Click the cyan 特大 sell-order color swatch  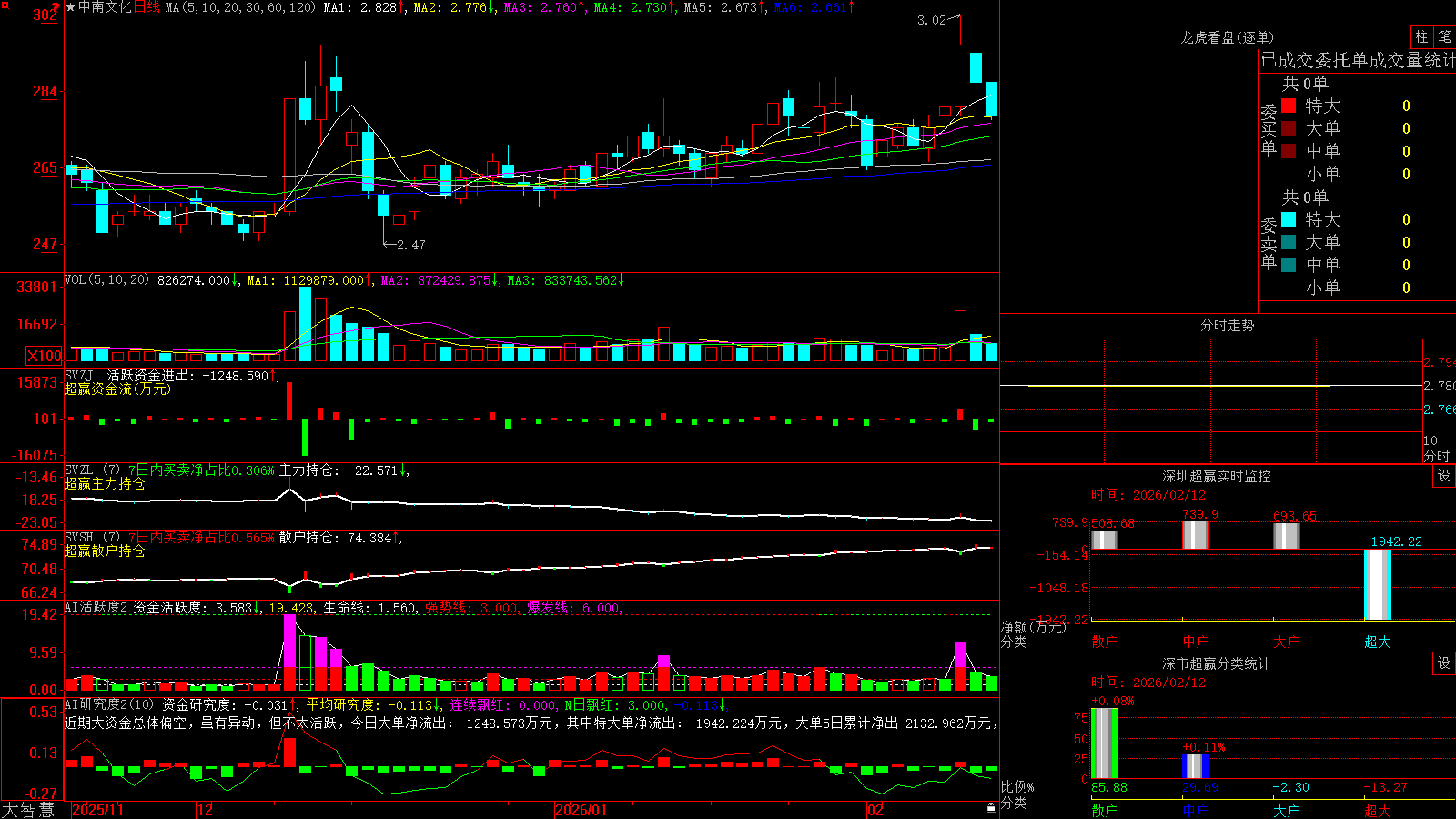1289,219
